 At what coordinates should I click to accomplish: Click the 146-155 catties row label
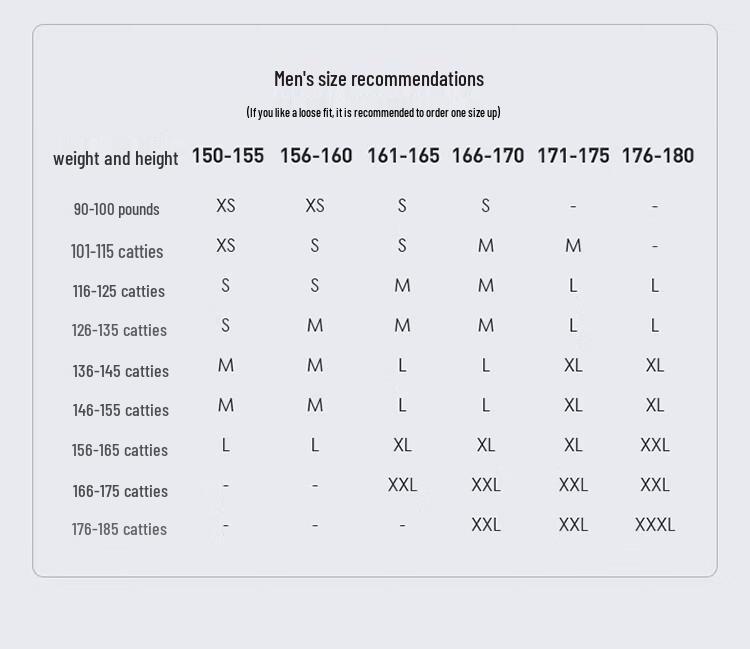pos(120,410)
